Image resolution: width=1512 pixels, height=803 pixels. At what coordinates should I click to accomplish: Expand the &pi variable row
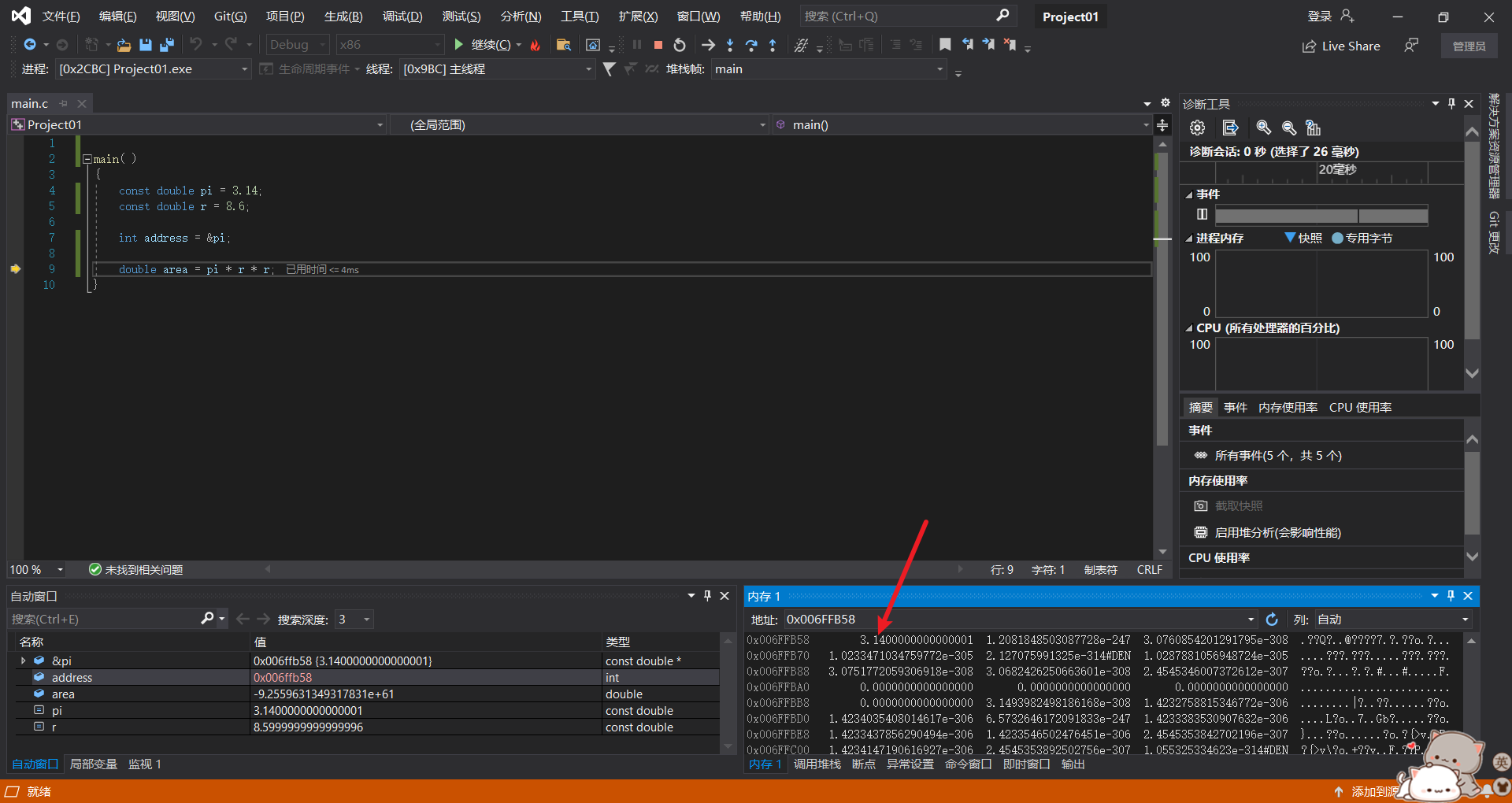click(23, 661)
